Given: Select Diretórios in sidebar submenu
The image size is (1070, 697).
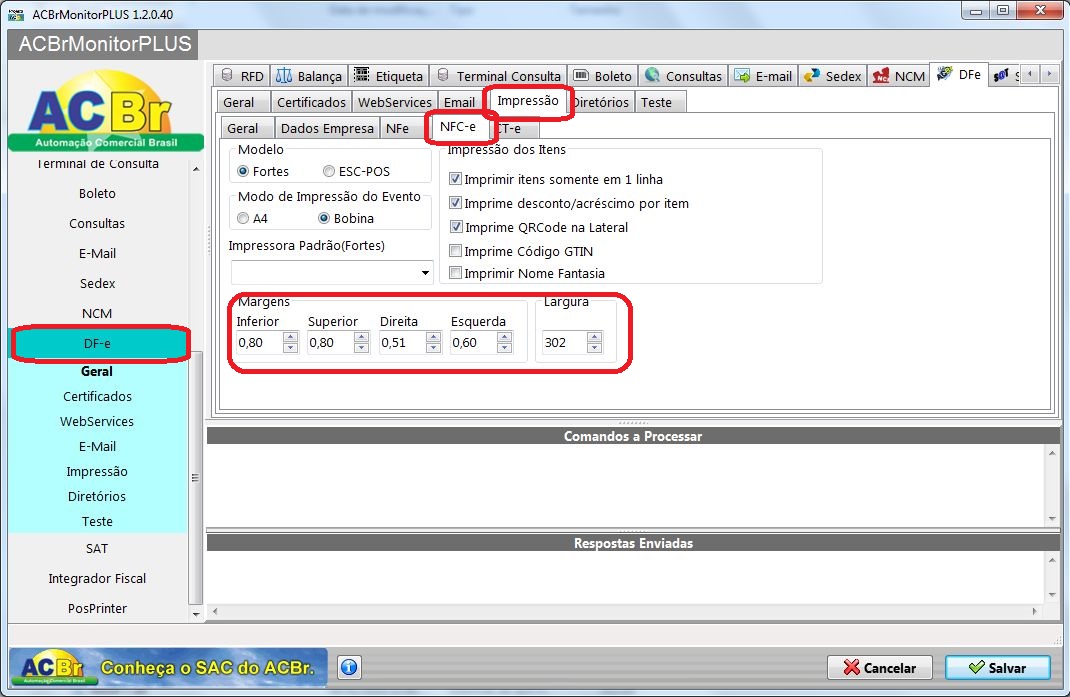Looking at the screenshot, I should (x=97, y=496).
